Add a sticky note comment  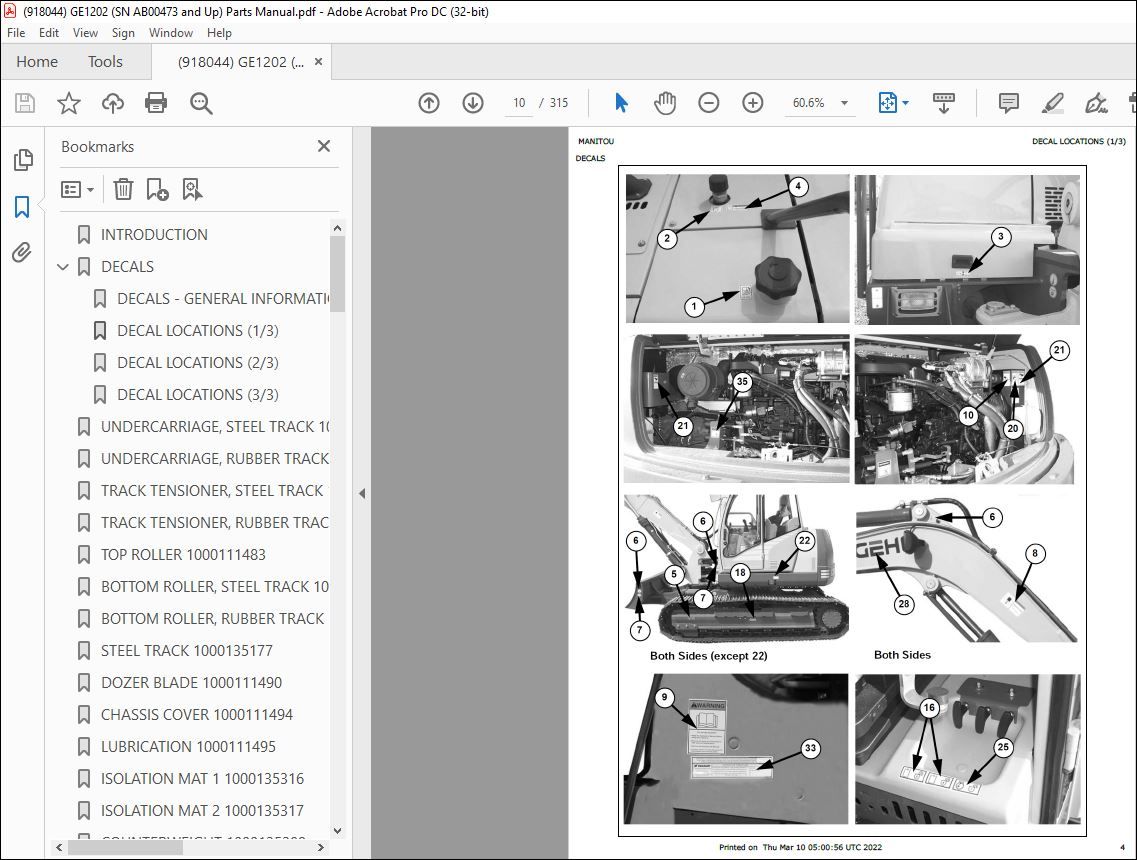(x=1007, y=102)
